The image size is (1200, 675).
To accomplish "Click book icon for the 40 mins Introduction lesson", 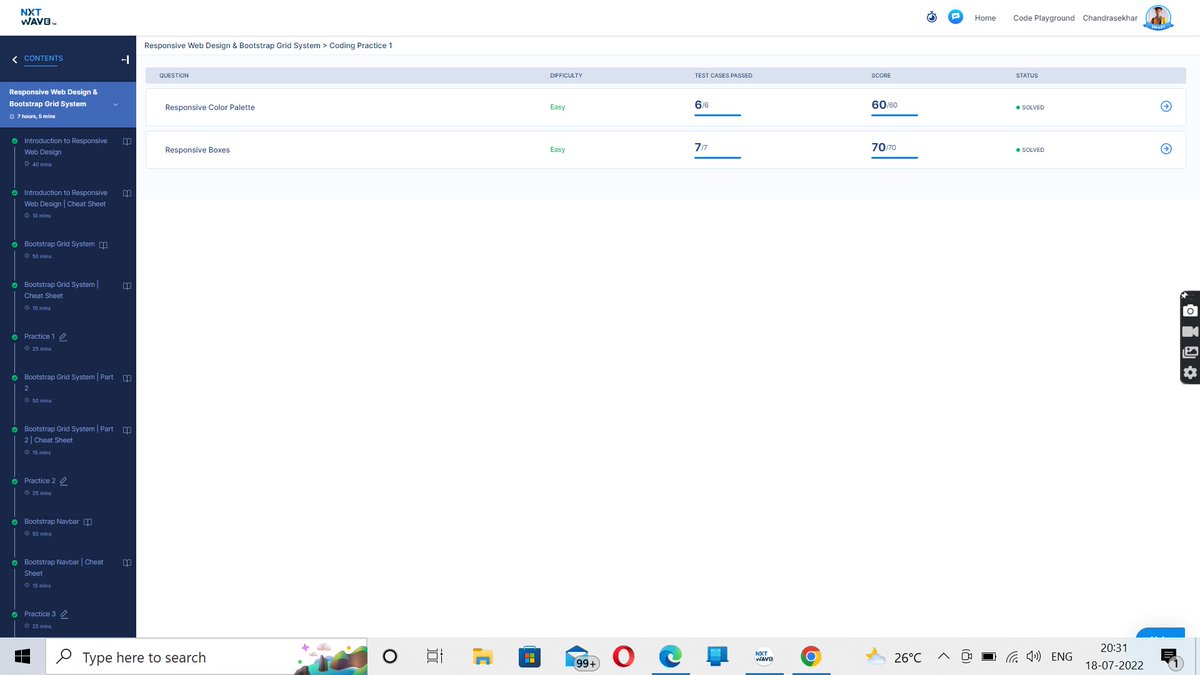I will click(127, 141).
